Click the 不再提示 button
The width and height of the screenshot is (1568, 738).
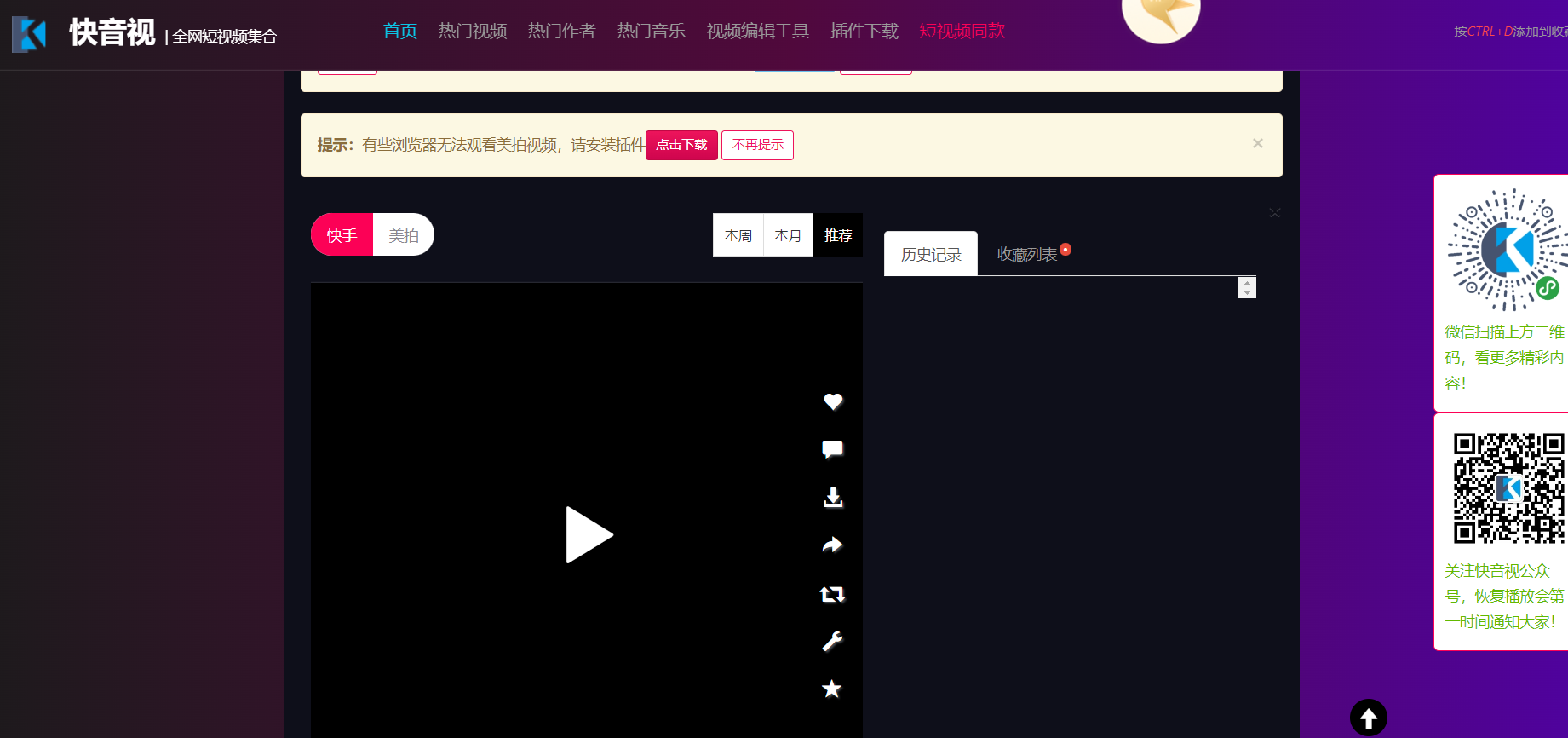click(x=757, y=145)
